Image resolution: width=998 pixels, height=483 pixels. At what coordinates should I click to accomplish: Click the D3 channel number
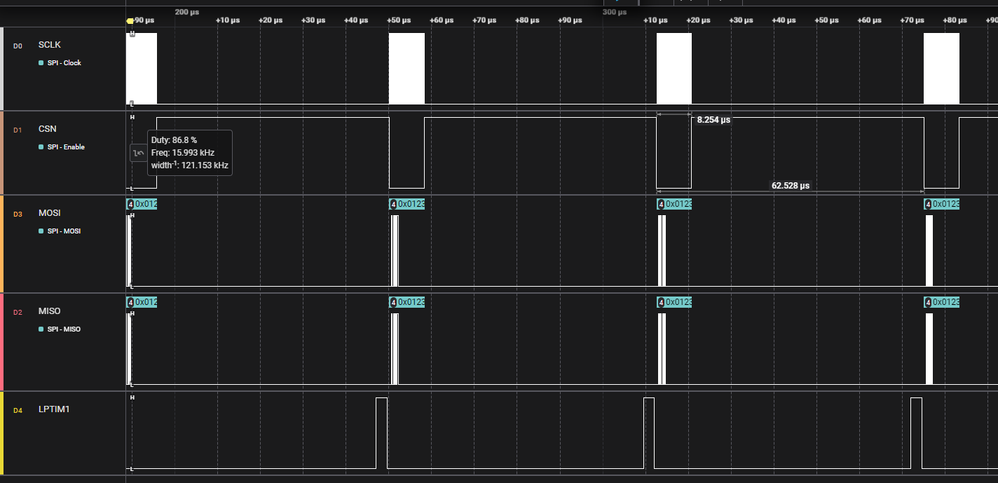pyautogui.click(x=18, y=214)
